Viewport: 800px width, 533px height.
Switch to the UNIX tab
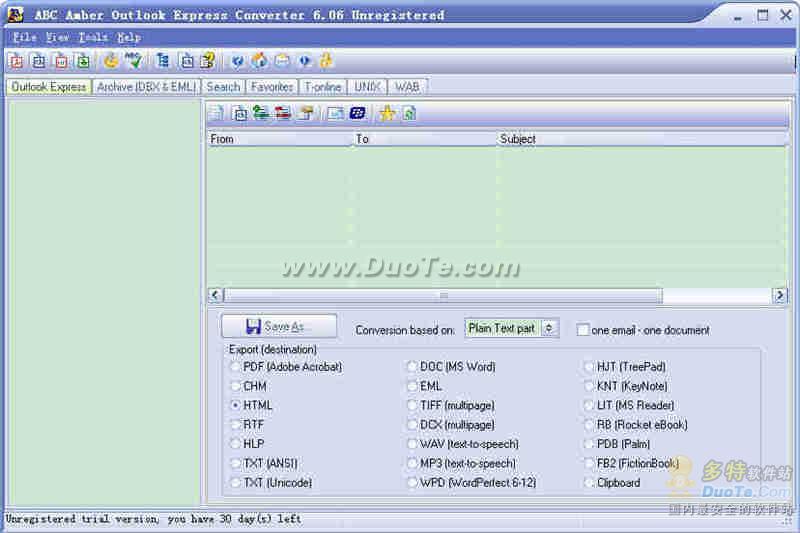point(367,87)
